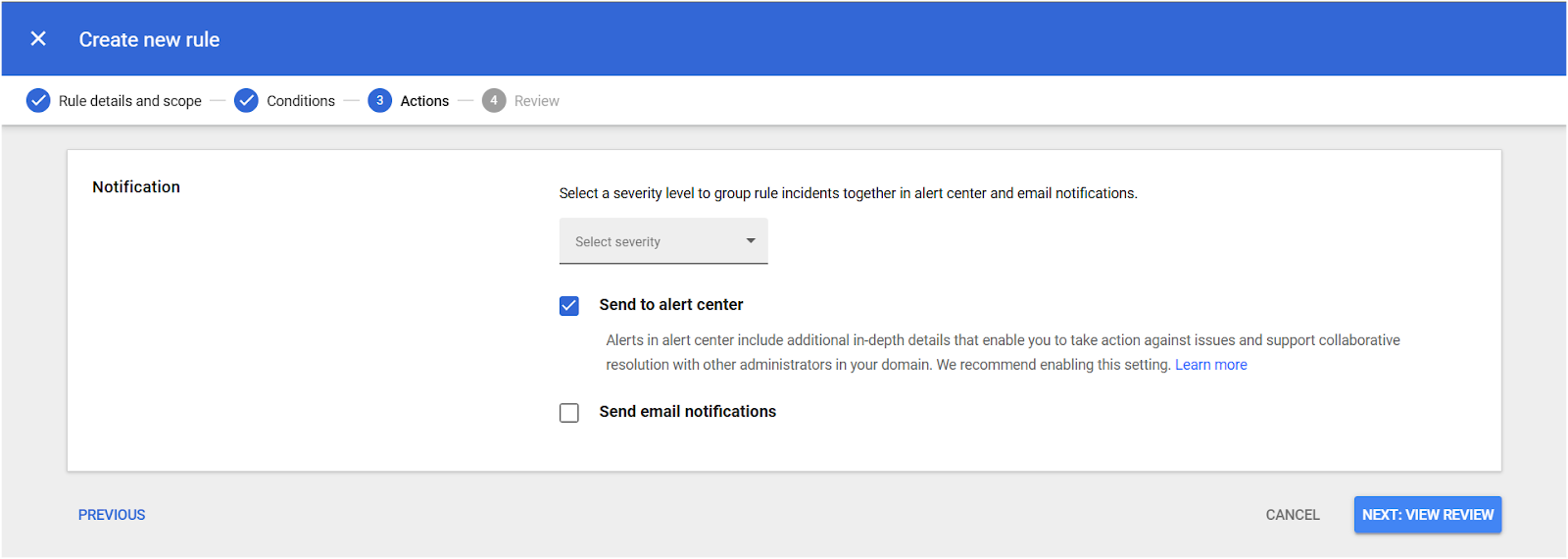Select the Actions step label
1568x559 pixels.
pos(424,101)
